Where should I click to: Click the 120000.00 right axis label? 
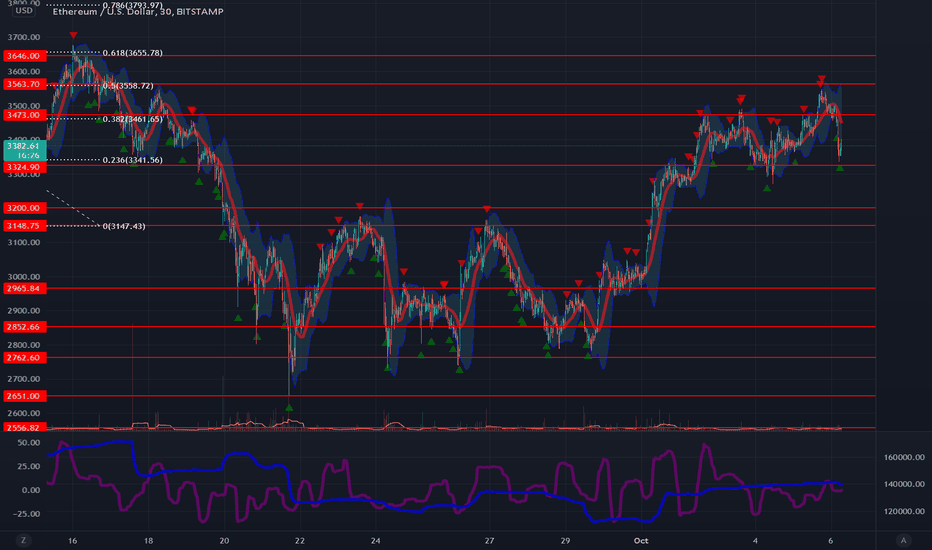[x=904, y=511]
